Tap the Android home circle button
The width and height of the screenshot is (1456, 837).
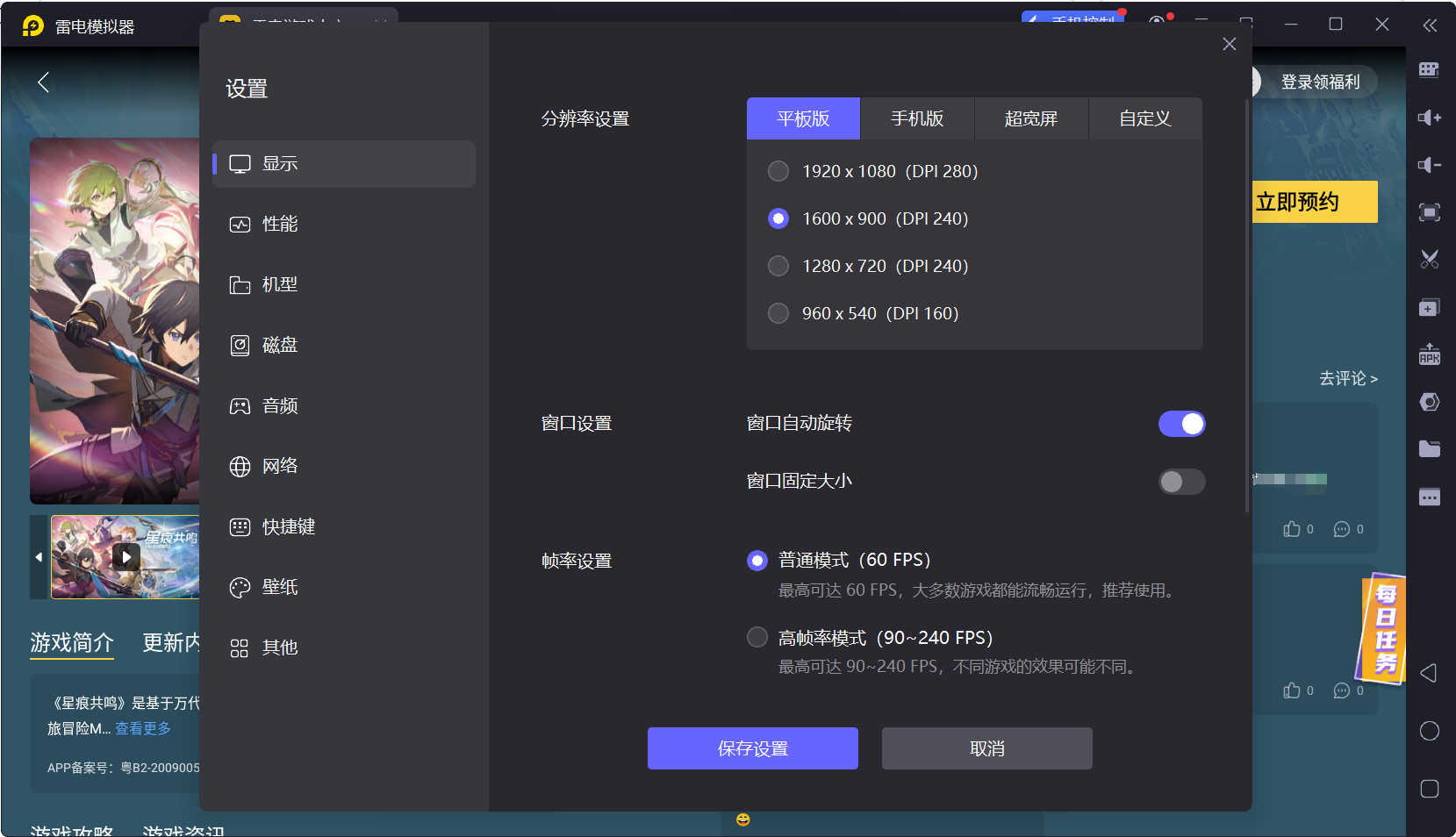click(1429, 731)
